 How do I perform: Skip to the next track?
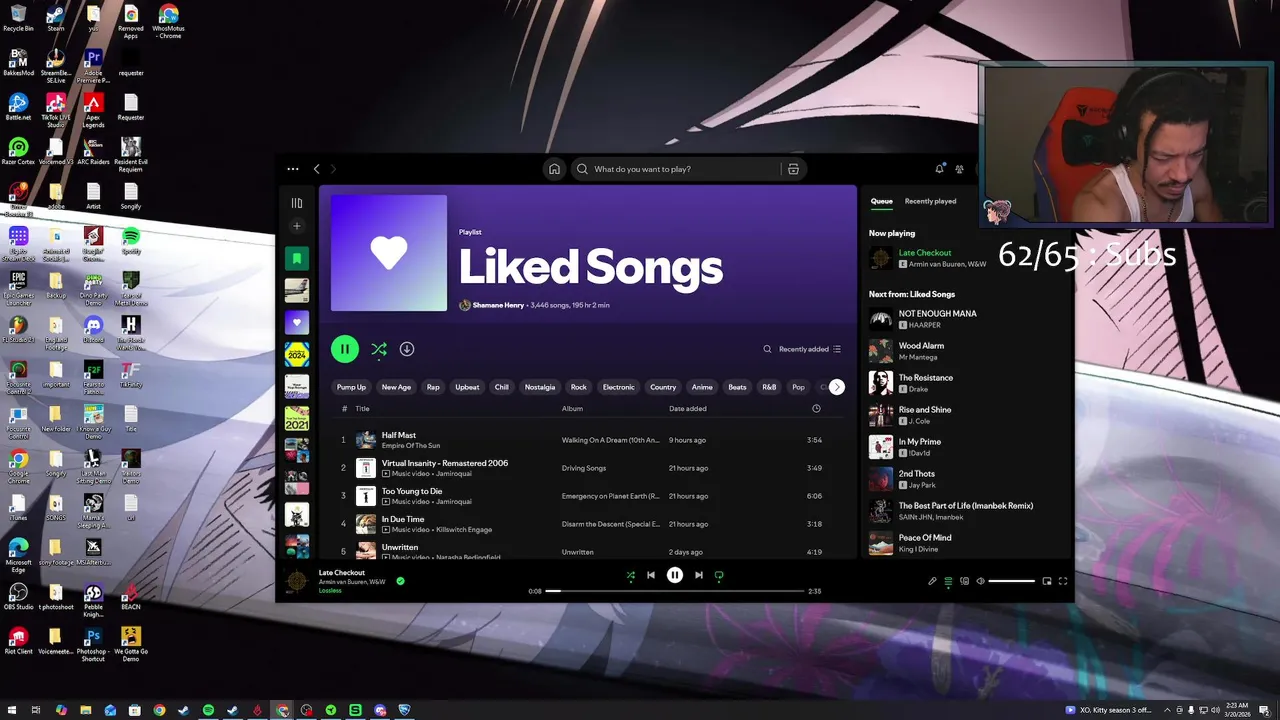(698, 575)
